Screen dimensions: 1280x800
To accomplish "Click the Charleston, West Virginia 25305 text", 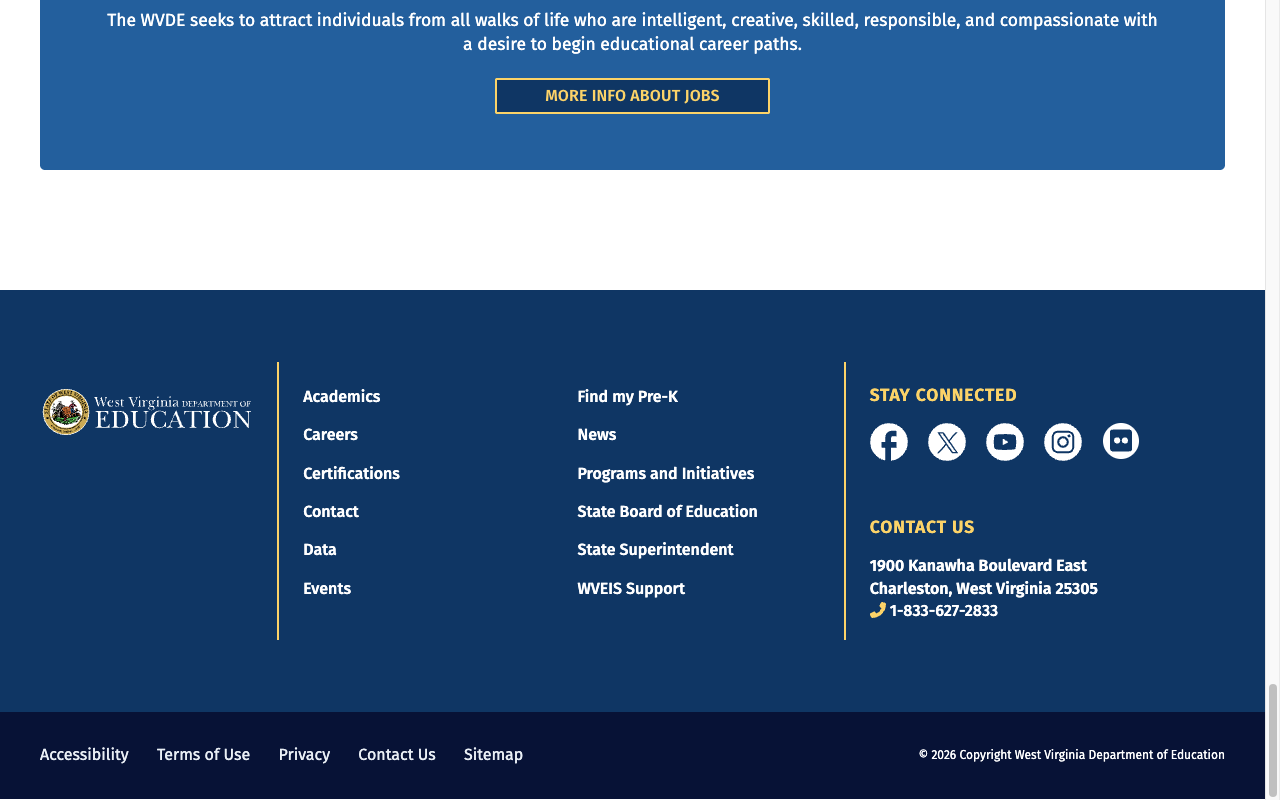I will (x=984, y=589).
